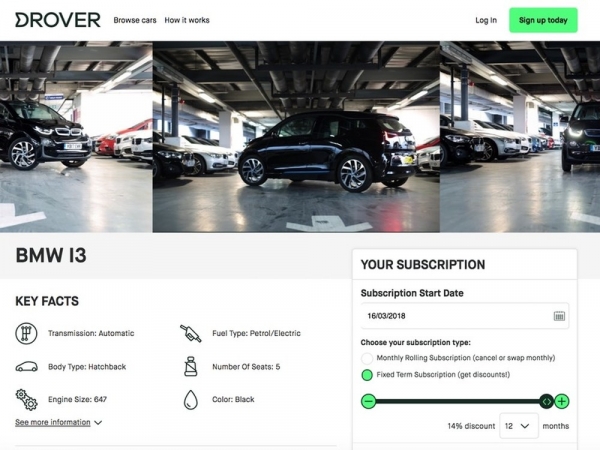Click the engine size gears icon
Screen dimensions: 600x450
tap(26, 399)
